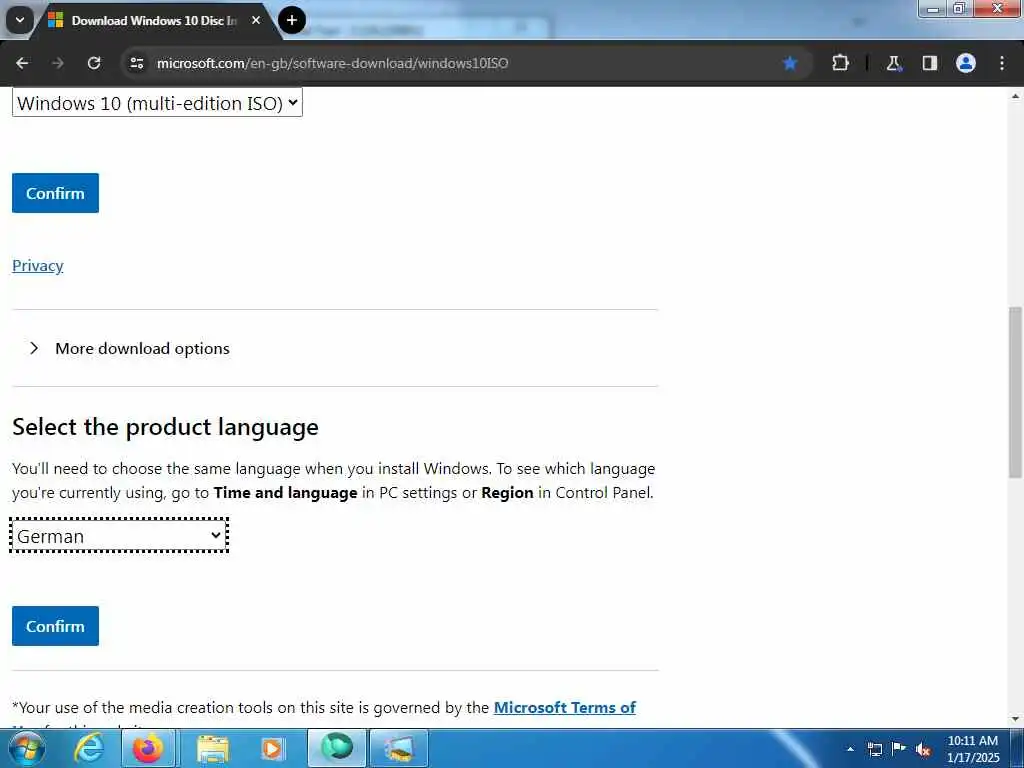Viewport: 1024px width, 768px height.
Task: Reload the Microsoft download page
Action: click(94, 63)
